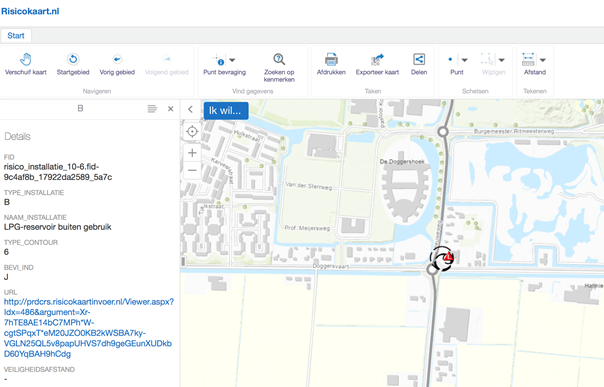Click Exporteer kaart icon
Viewport: 604px width, 387px height.
[378, 59]
